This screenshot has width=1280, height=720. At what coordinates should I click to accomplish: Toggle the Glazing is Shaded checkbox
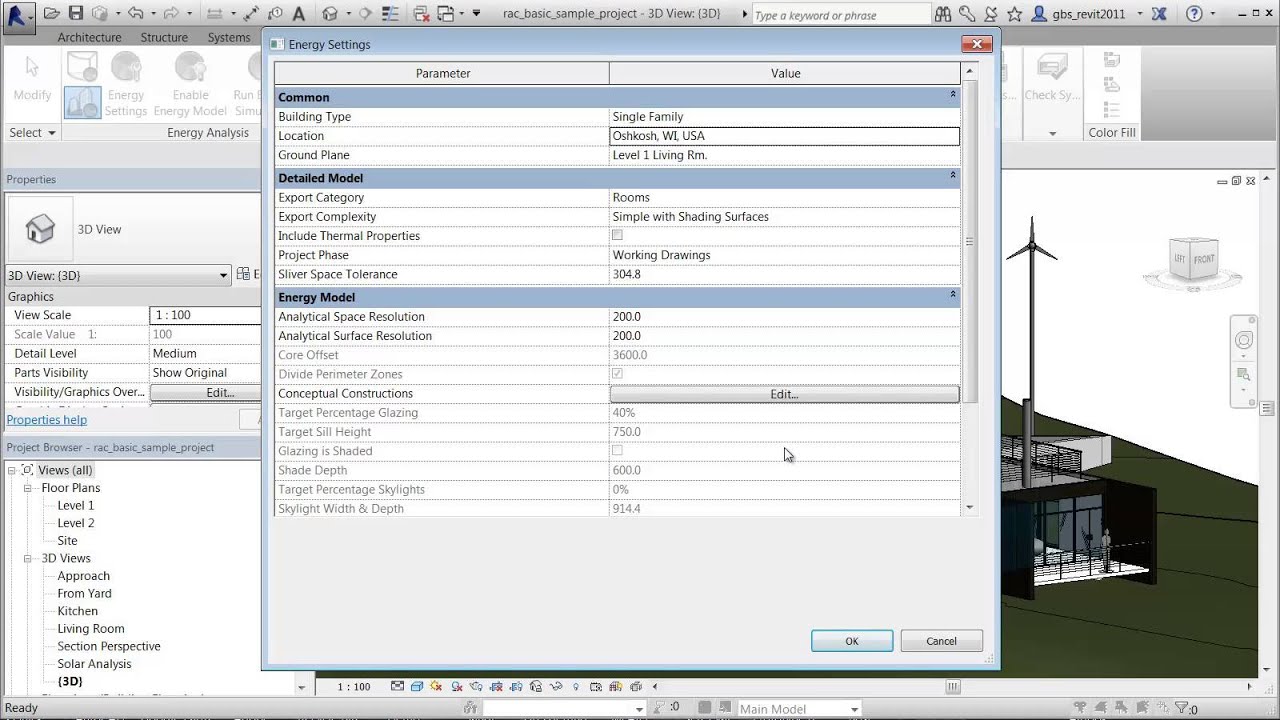point(617,450)
